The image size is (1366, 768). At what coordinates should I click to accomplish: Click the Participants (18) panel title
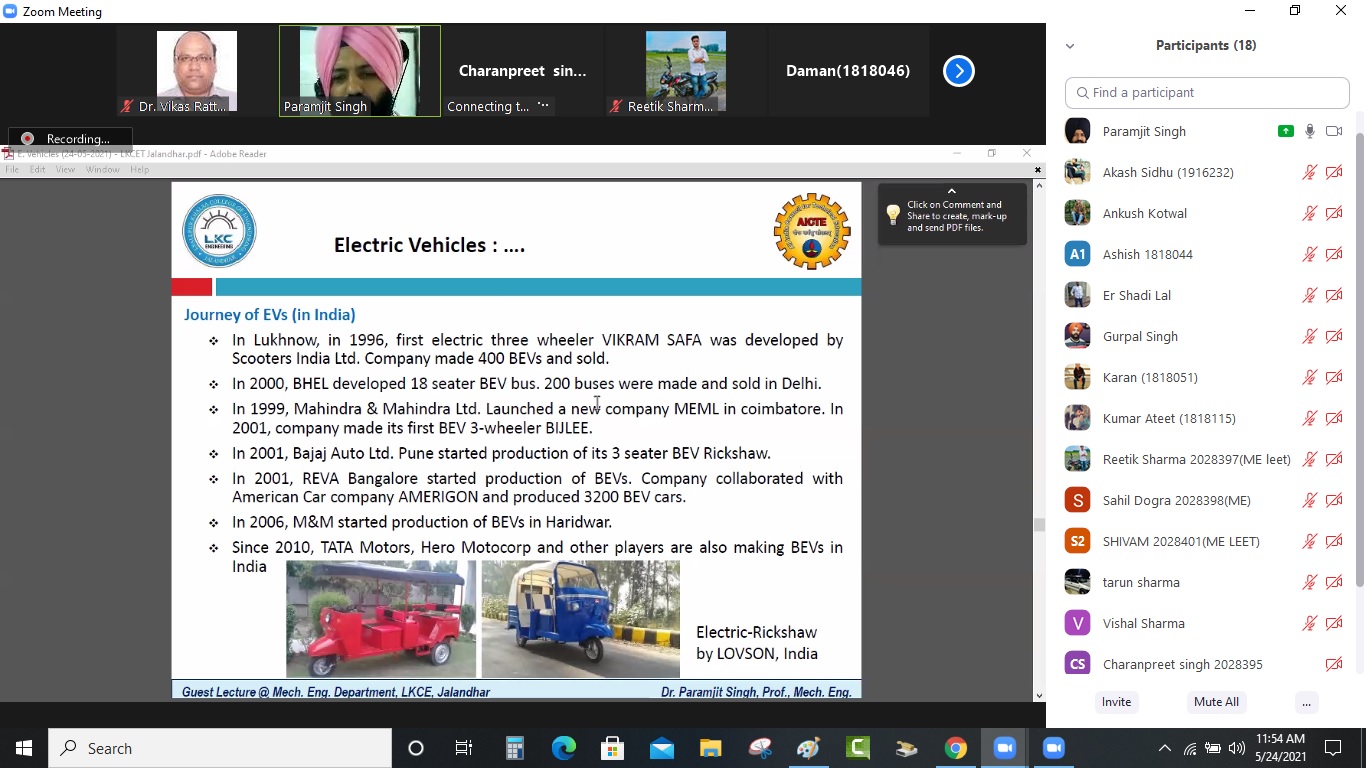1206,45
